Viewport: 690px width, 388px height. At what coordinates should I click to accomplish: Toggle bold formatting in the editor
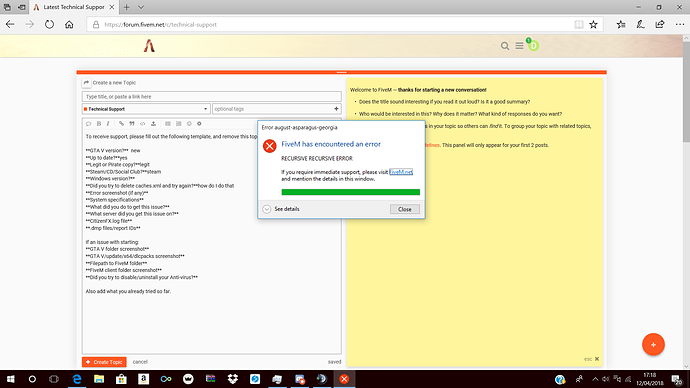(x=99, y=124)
